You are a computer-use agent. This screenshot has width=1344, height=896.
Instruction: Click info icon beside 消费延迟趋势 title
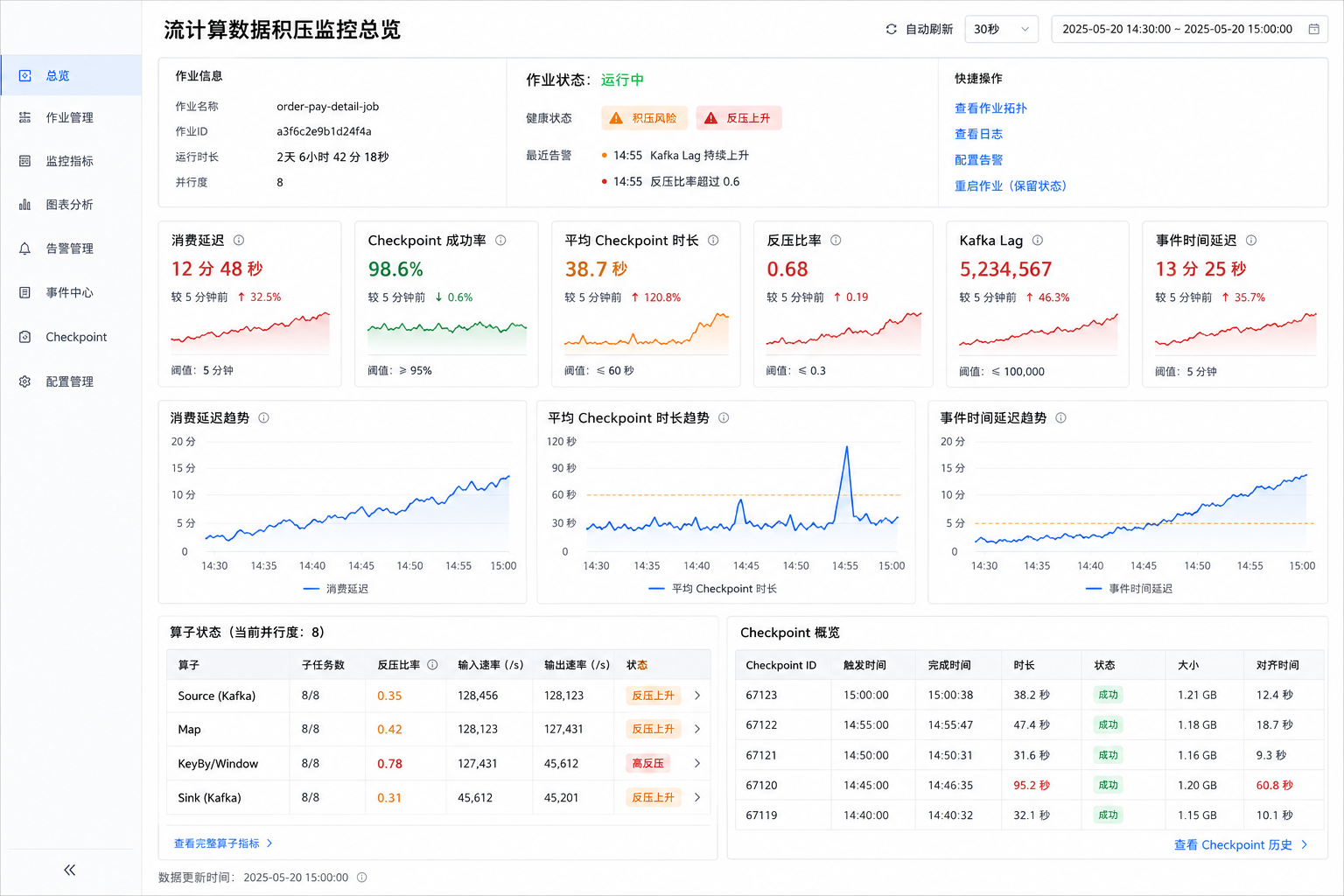coord(263,417)
